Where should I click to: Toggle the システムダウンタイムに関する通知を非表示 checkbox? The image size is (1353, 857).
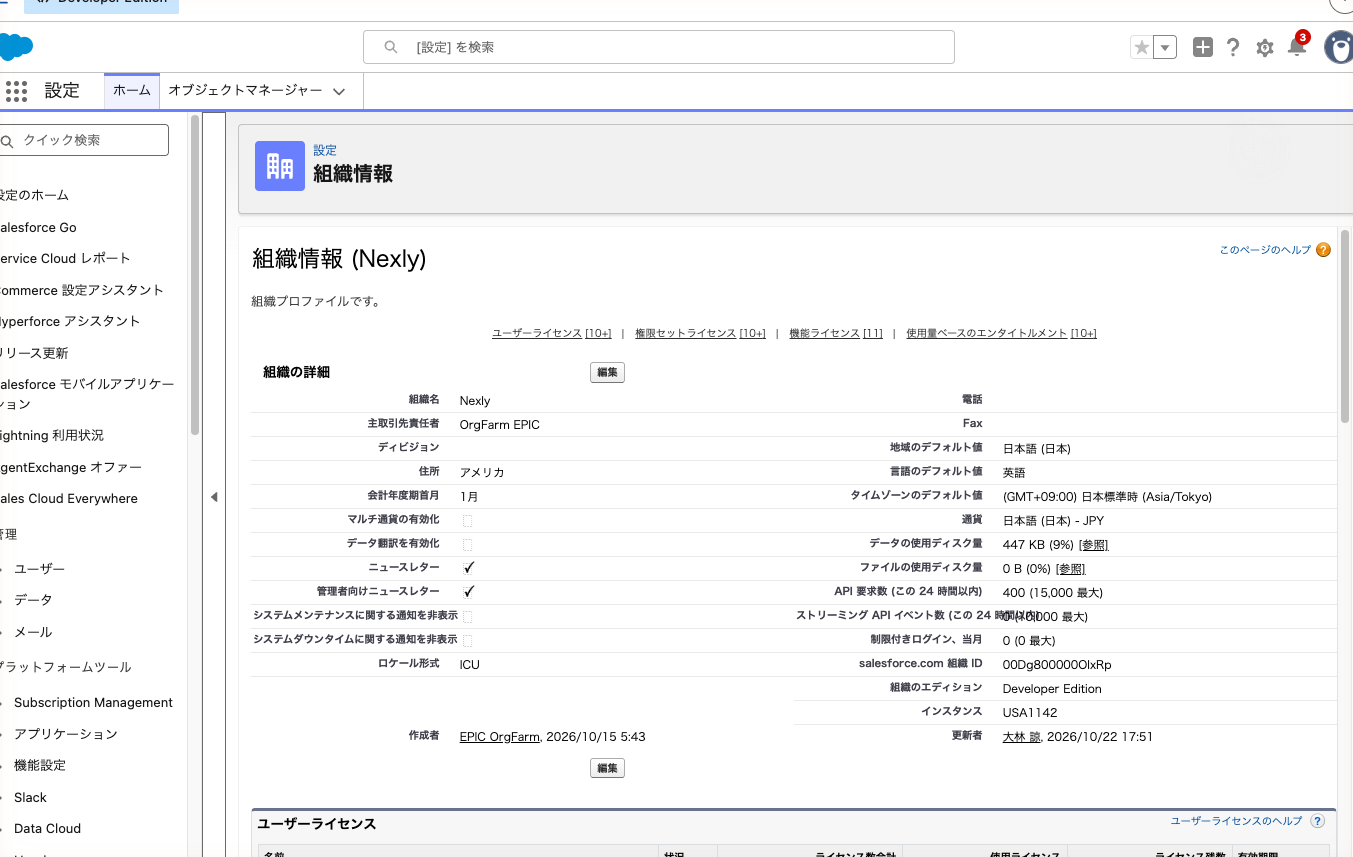467,641
